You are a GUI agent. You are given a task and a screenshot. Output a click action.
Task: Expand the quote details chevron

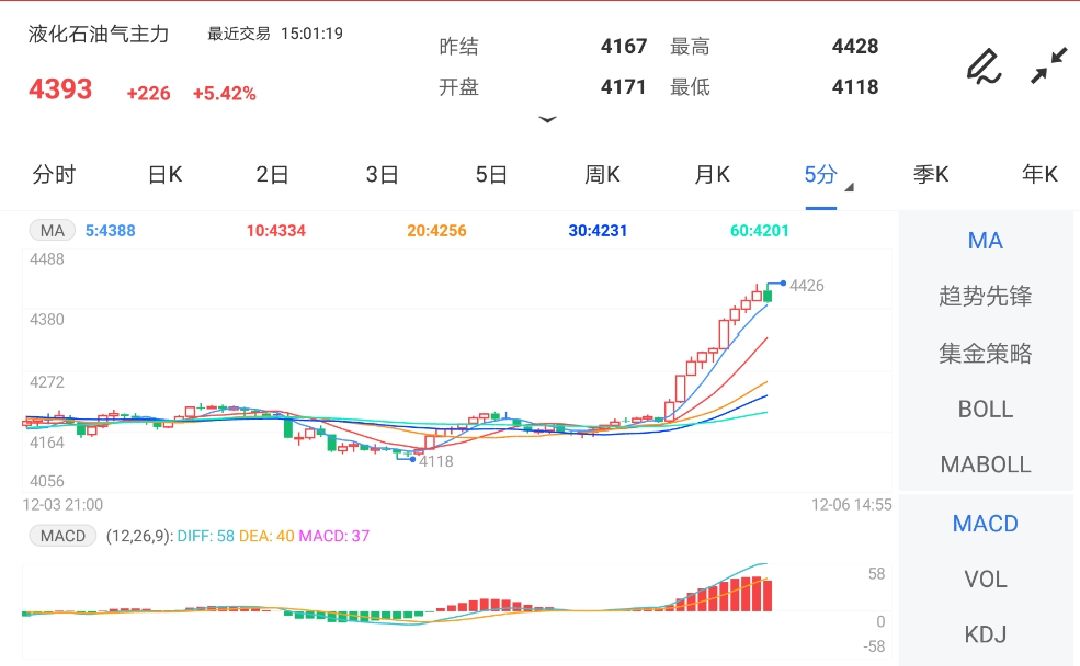click(x=548, y=119)
